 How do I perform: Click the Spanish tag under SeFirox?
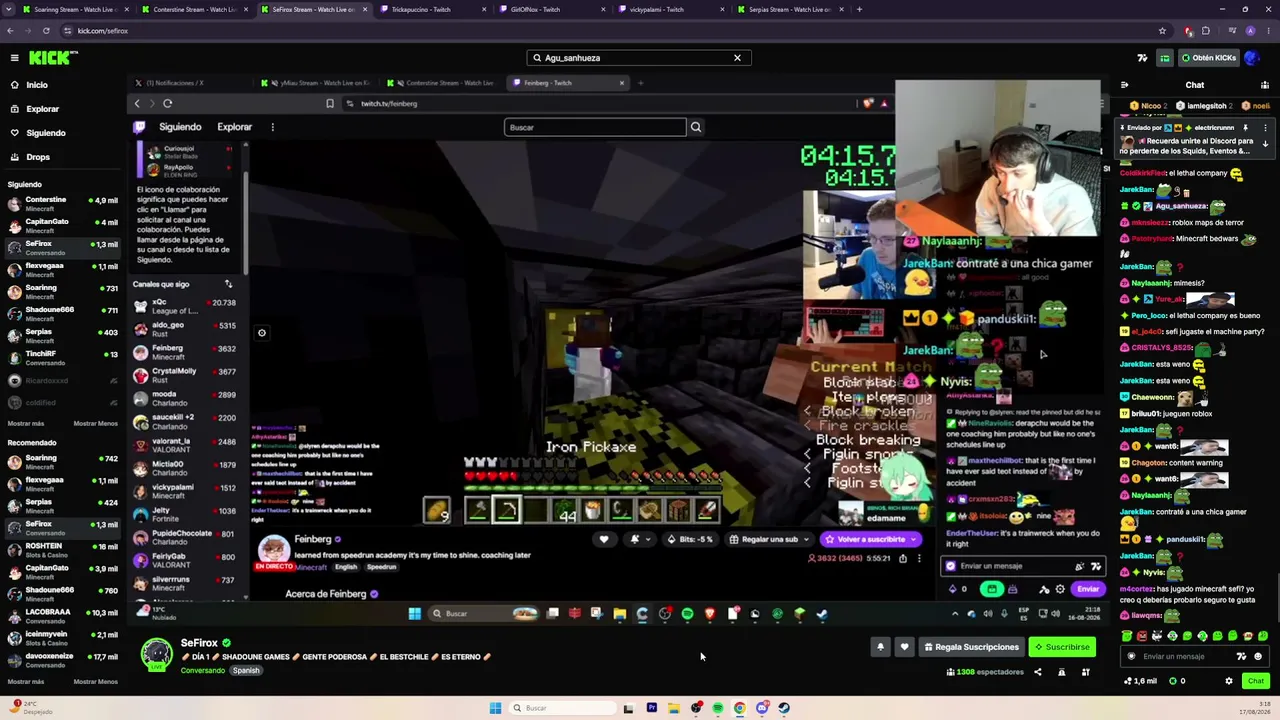(246, 671)
